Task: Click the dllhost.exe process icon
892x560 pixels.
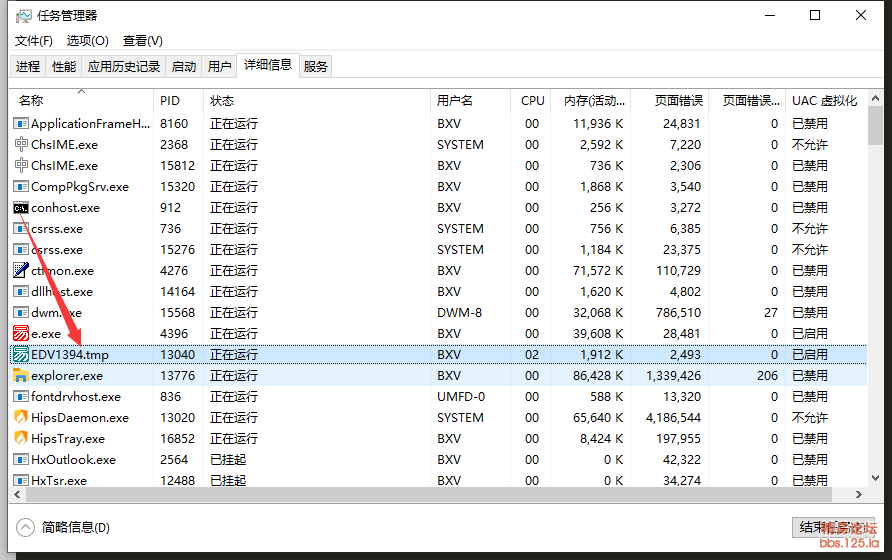Action: point(21,291)
